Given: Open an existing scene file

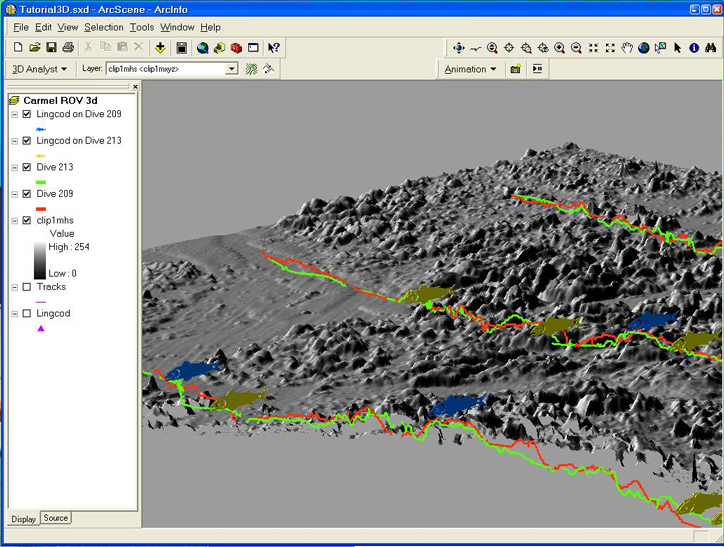Looking at the screenshot, I should (x=35, y=48).
